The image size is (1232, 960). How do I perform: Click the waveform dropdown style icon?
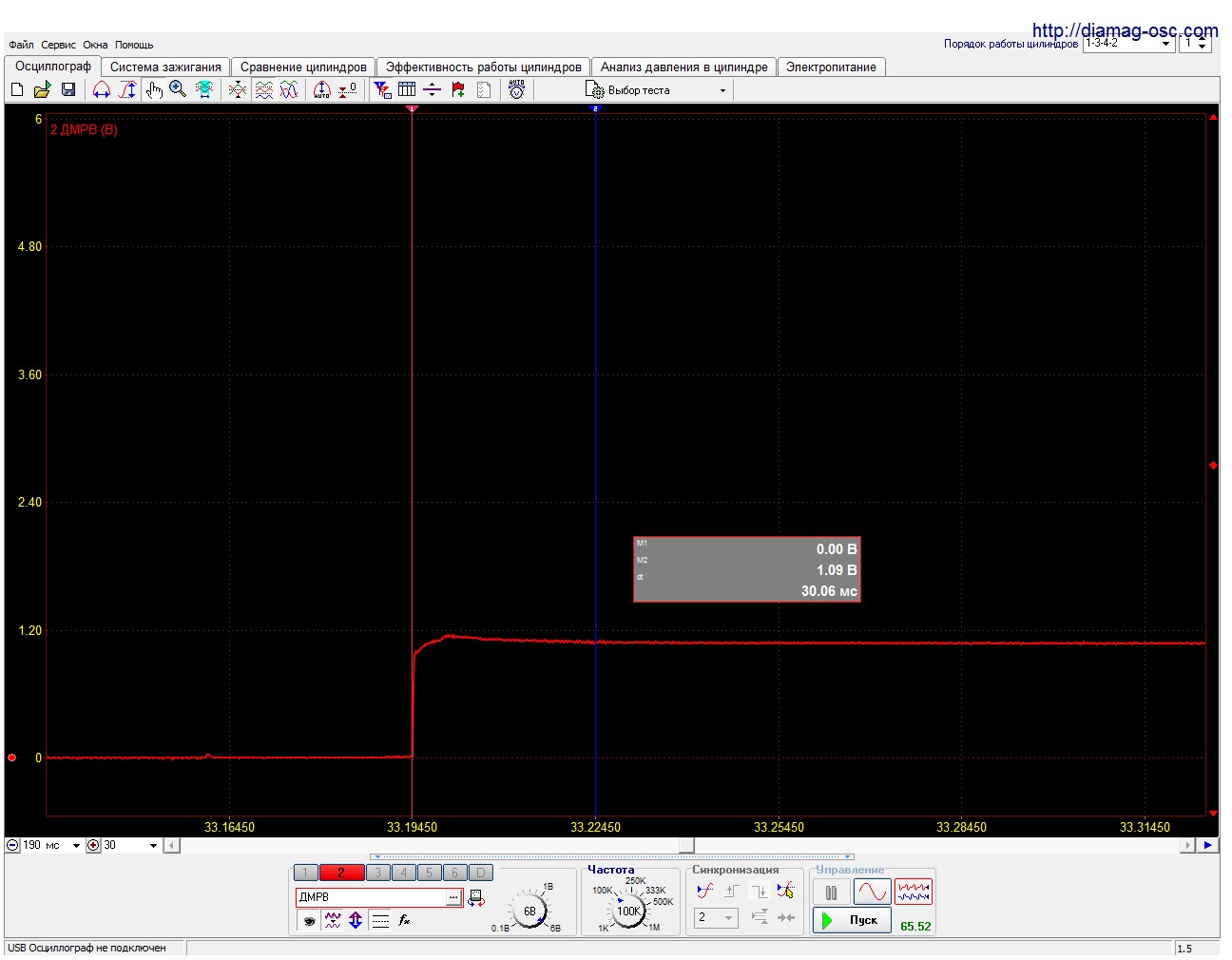point(333,920)
